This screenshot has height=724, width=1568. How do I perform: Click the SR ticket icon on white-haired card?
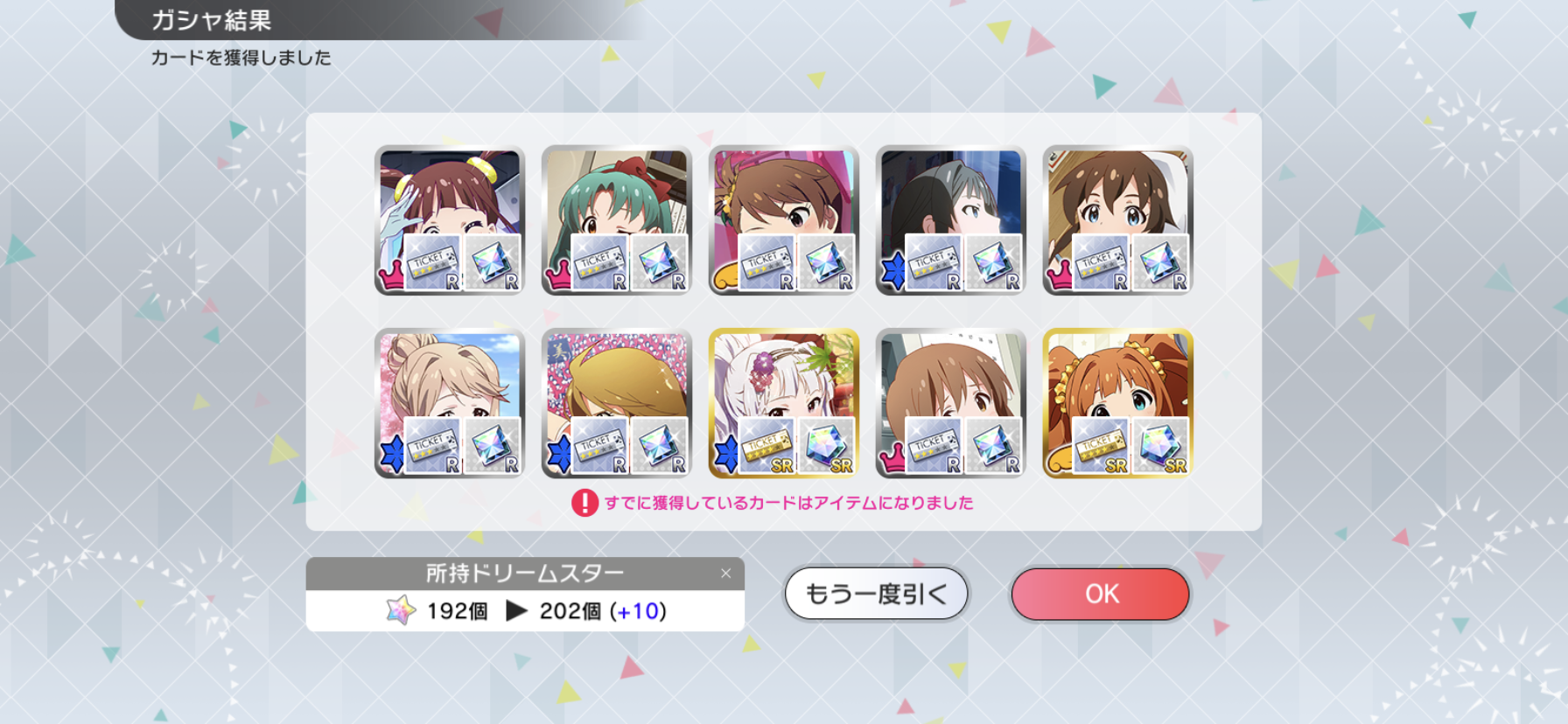pos(766,446)
